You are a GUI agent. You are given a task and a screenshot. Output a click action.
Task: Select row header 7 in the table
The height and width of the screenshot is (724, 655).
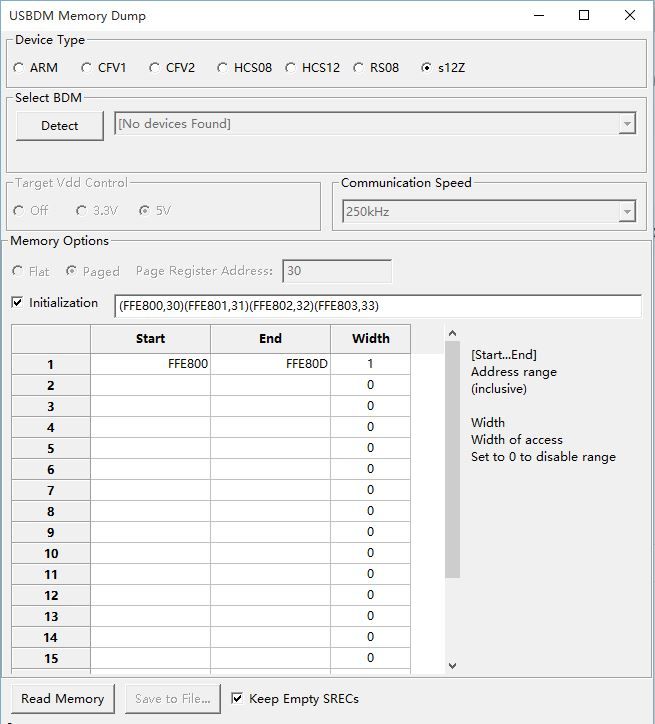[51, 490]
